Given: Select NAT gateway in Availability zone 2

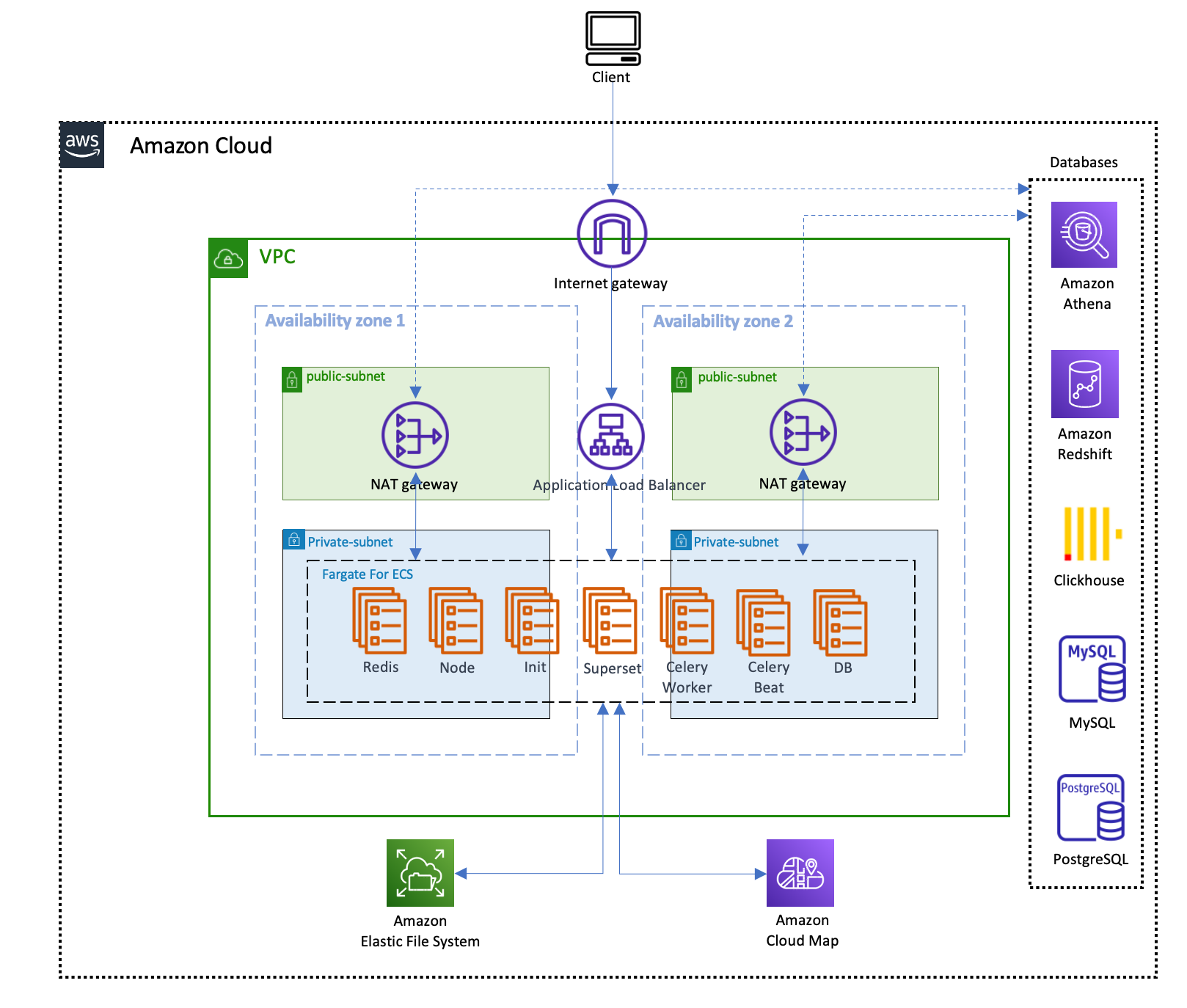Looking at the screenshot, I should coord(803,433).
